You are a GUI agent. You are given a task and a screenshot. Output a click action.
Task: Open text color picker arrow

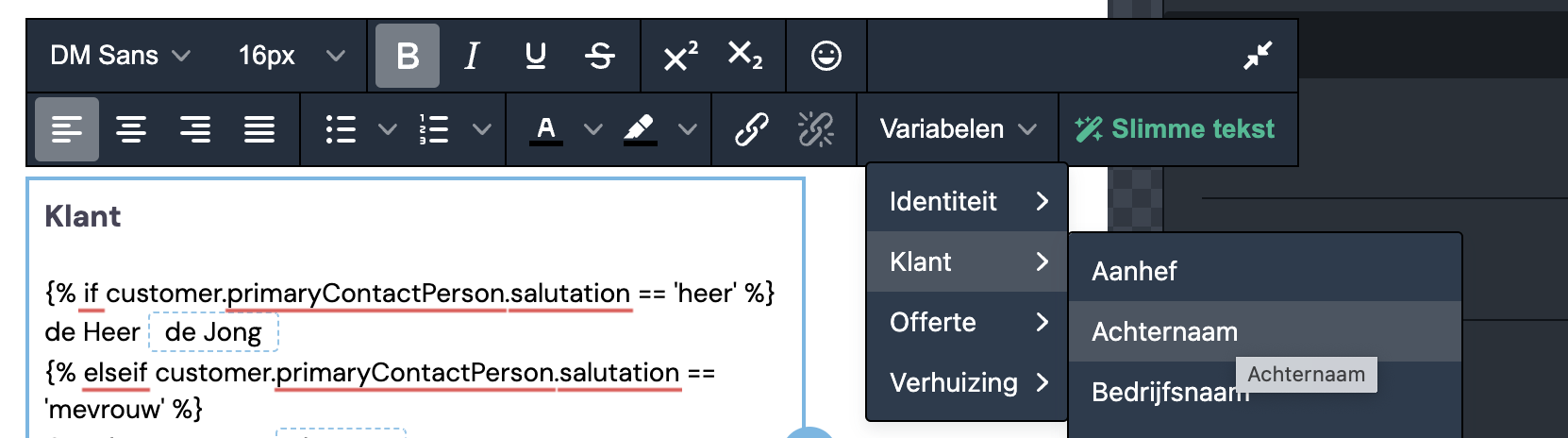tap(593, 129)
